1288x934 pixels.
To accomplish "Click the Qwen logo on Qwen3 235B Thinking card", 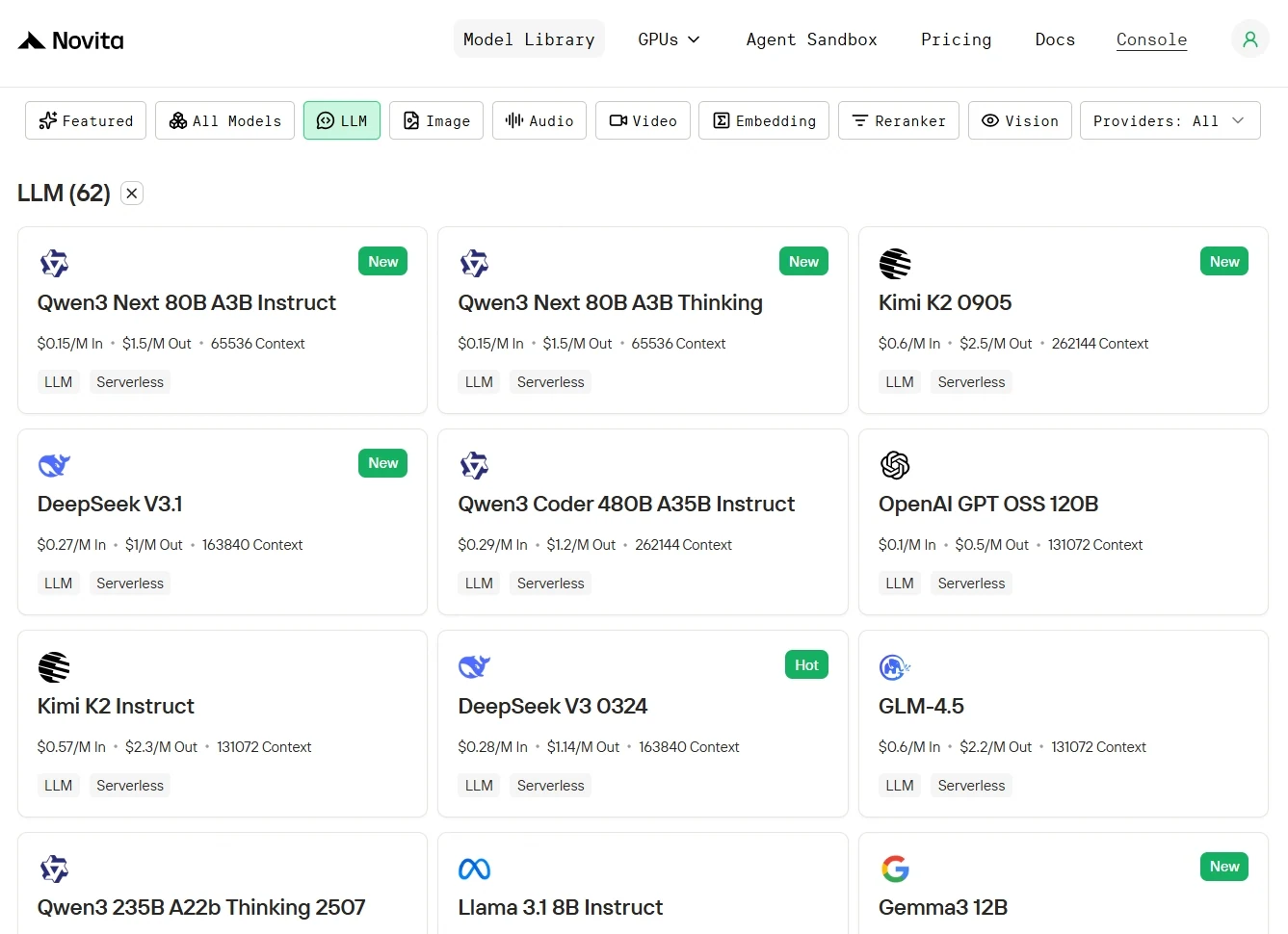I will [x=54, y=869].
